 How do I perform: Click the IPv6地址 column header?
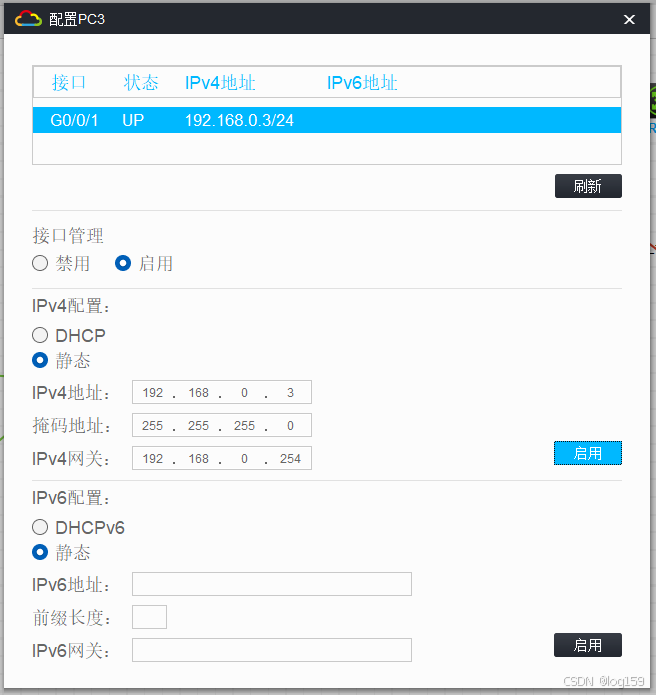coord(362,83)
